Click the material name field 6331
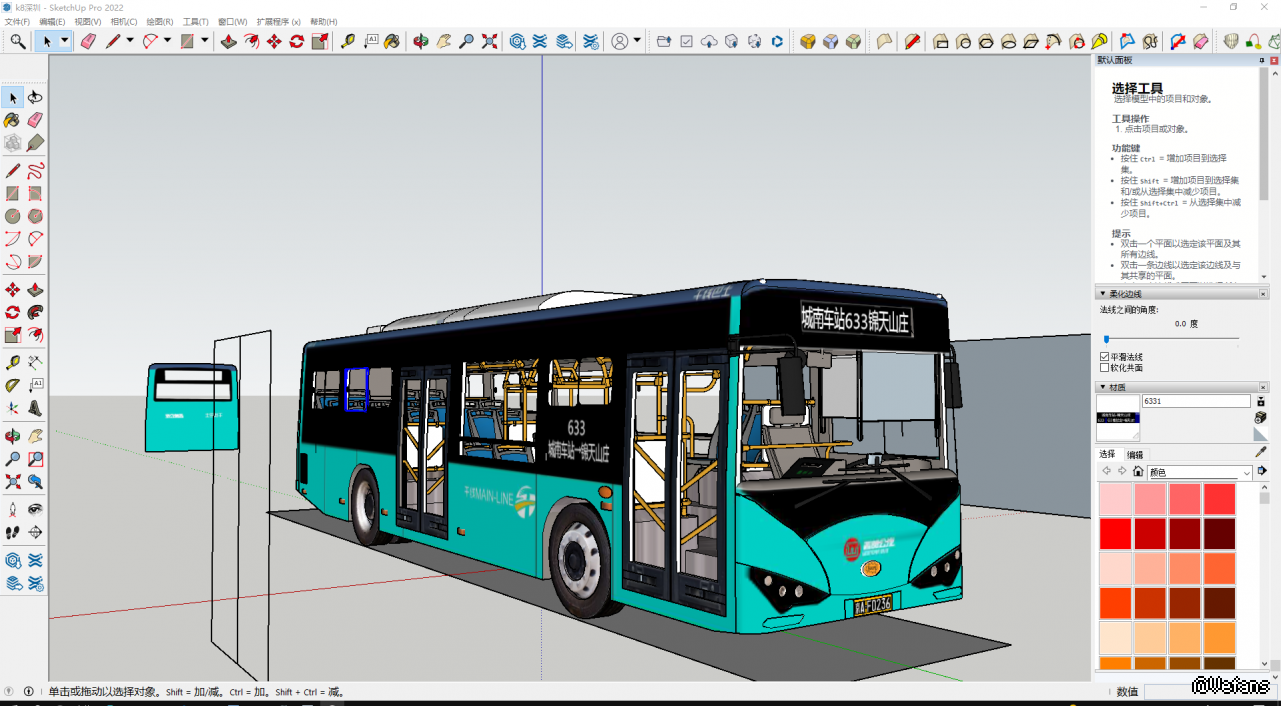This screenshot has width=1281, height=706. 1196,401
